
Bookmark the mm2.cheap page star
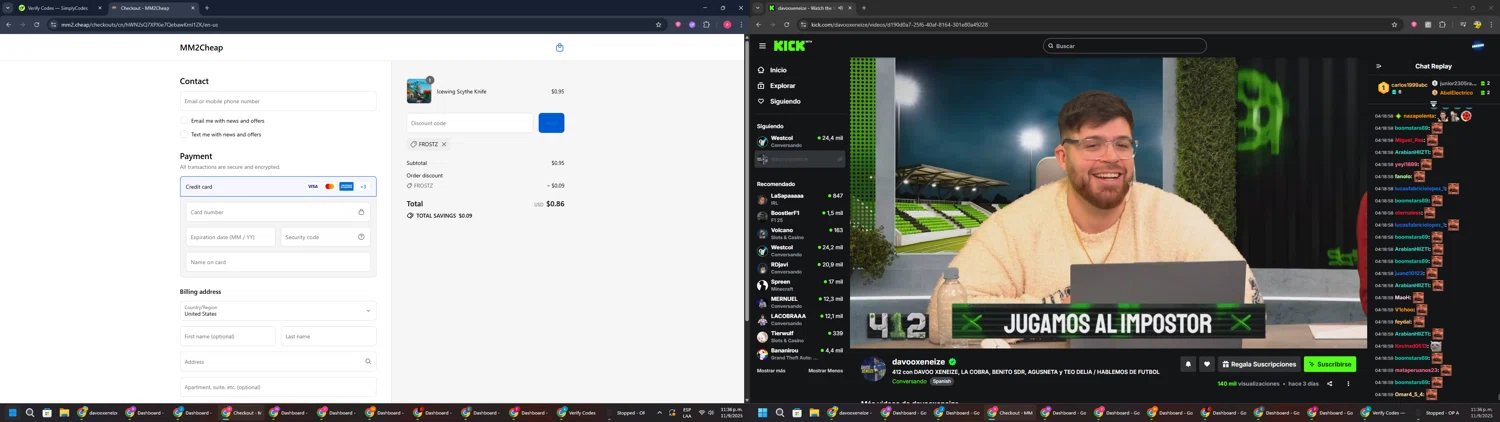pyautogui.click(x=658, y=24)
